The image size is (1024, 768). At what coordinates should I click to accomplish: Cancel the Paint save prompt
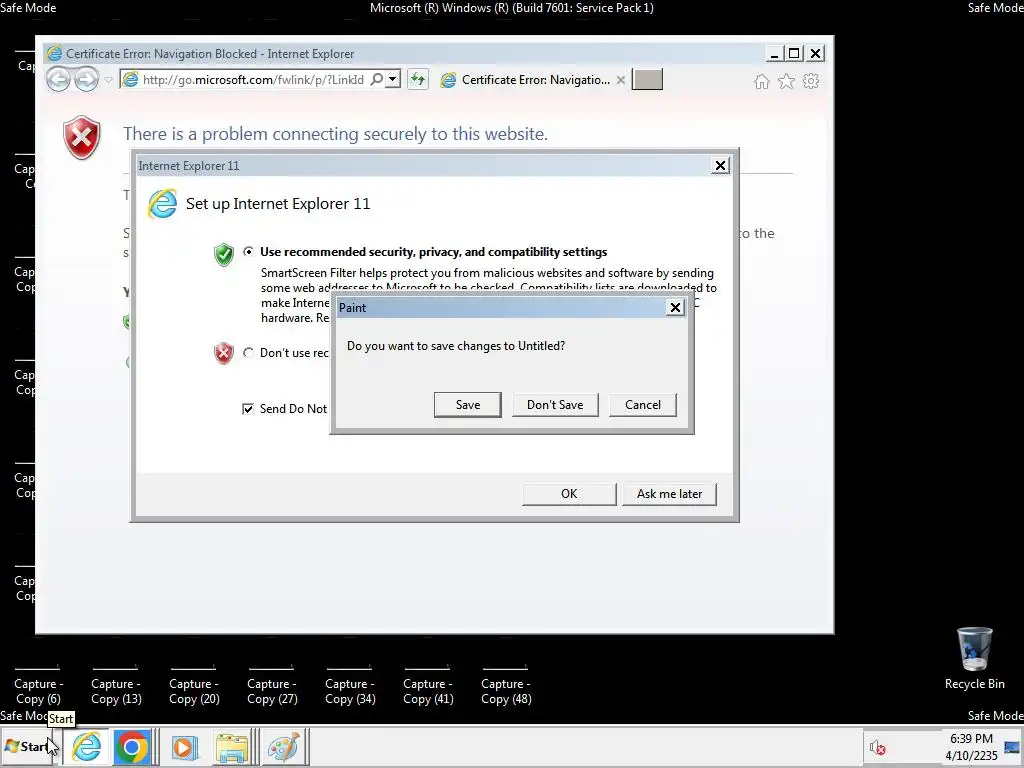tap(643, 405)
